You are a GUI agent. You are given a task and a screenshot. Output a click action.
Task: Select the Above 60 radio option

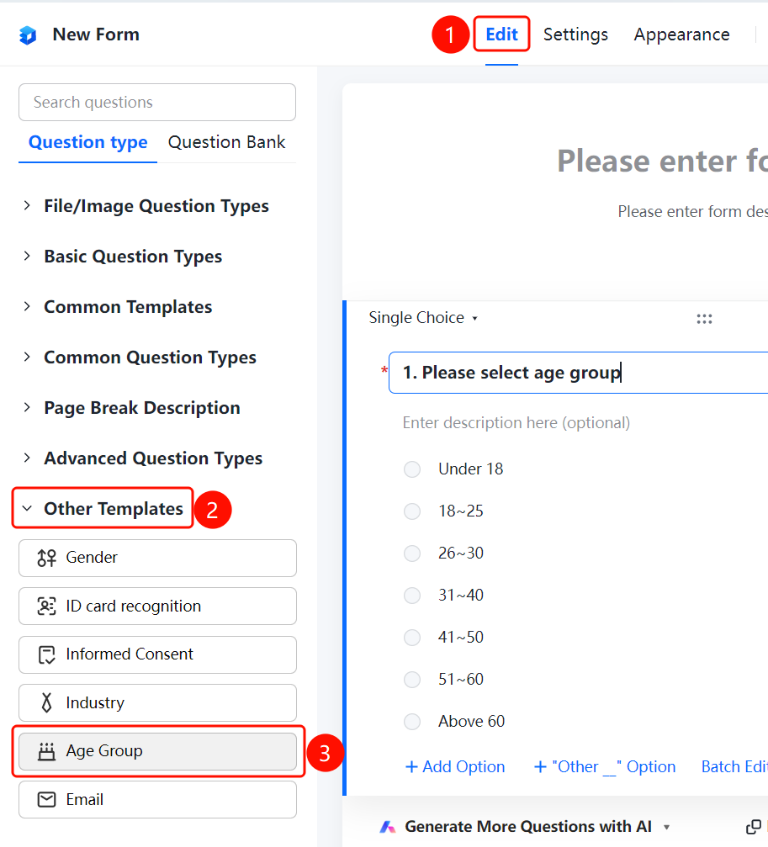tap(412, 721)
